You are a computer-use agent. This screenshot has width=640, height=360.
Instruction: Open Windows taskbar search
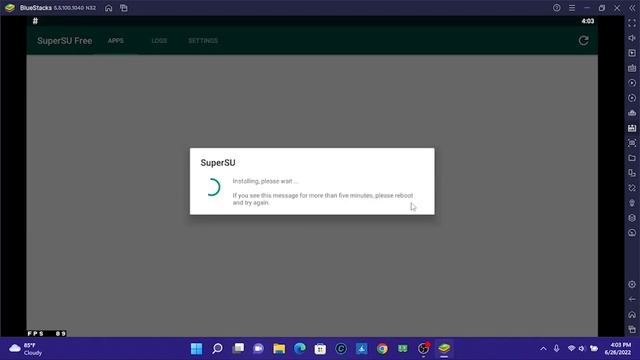coord(217,349)
